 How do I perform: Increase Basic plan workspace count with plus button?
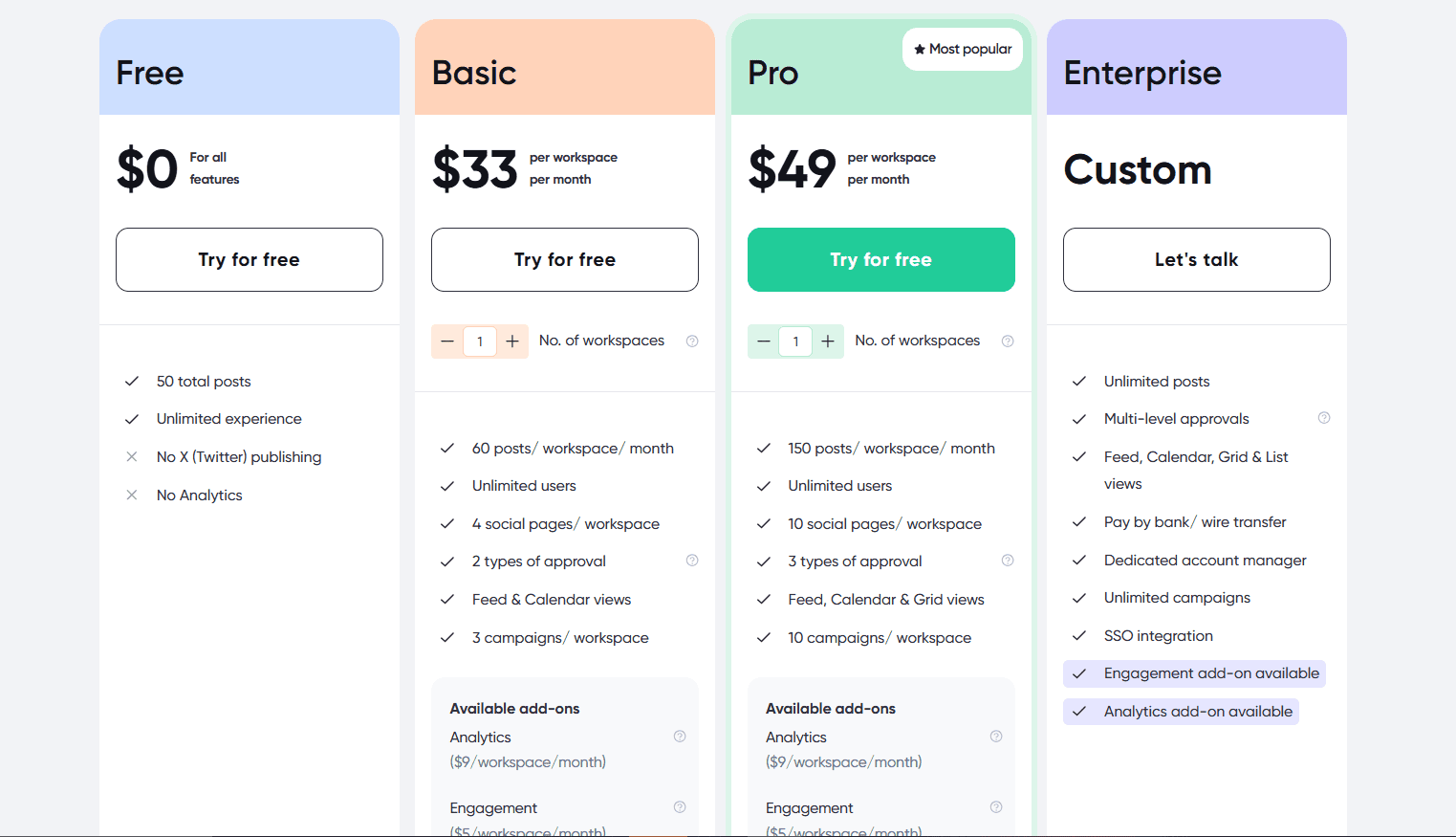click(x=511, y=341)
